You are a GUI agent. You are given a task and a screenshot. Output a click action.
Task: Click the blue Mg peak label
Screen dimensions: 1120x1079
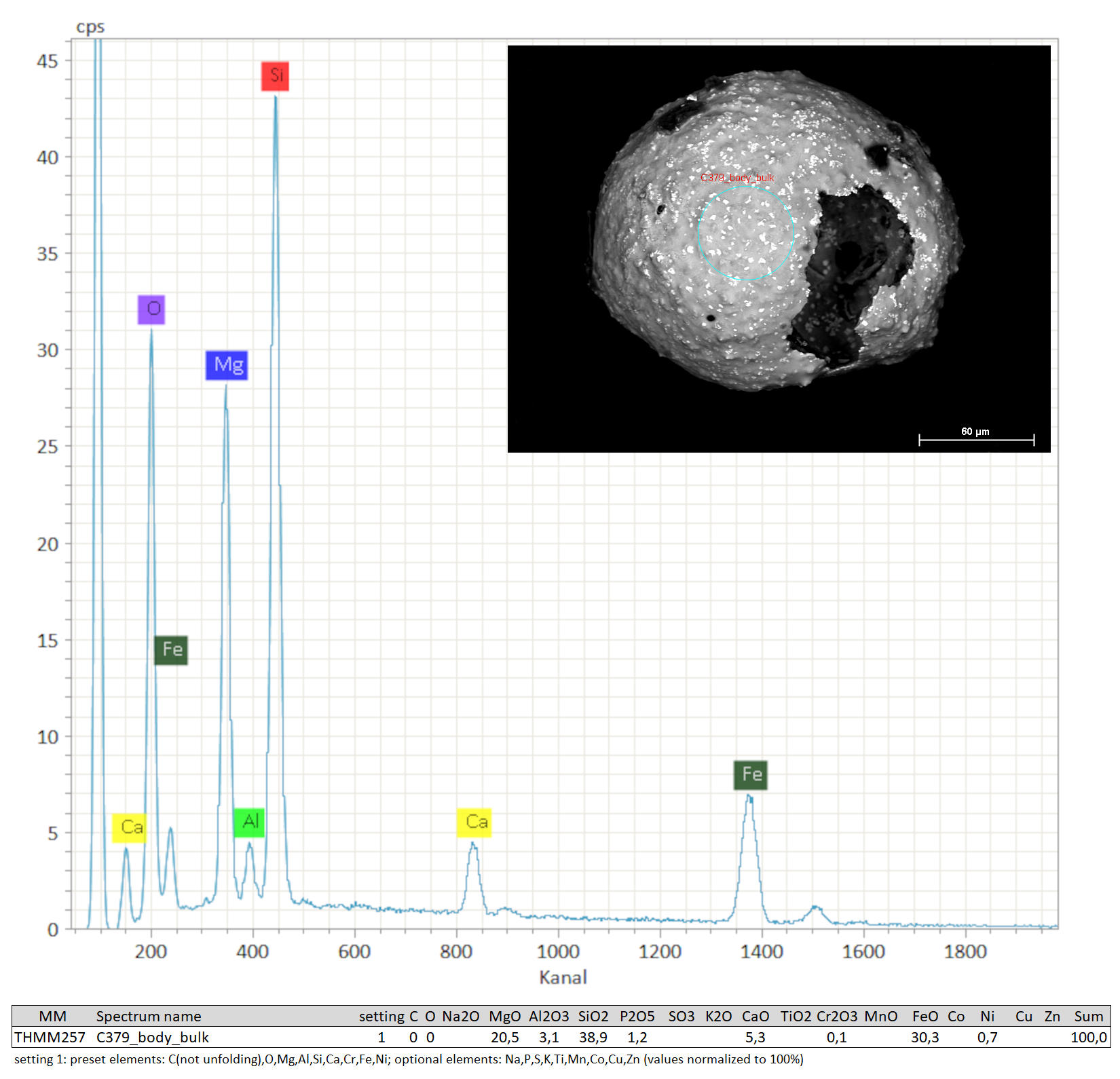227,365
